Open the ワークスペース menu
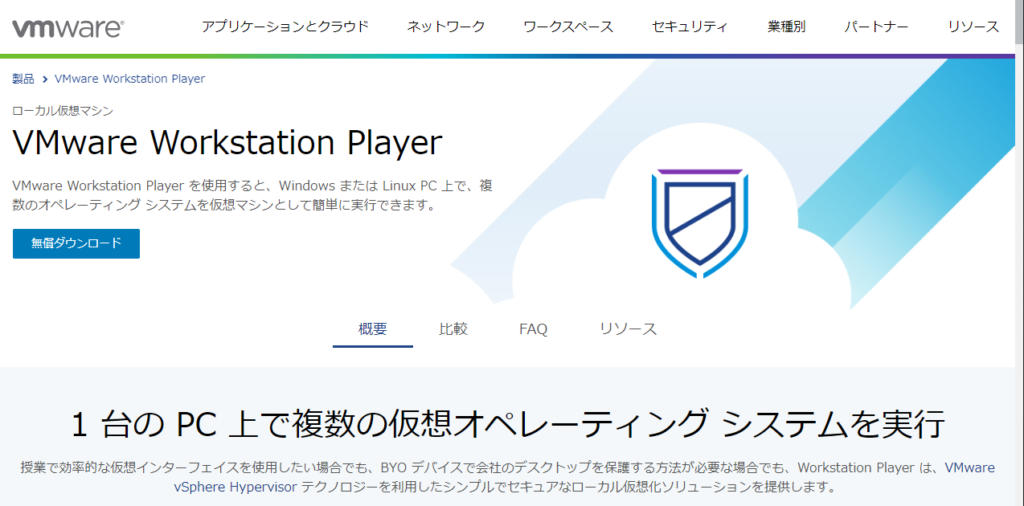This screenshot has height=506, width=1024. [568, 27]
